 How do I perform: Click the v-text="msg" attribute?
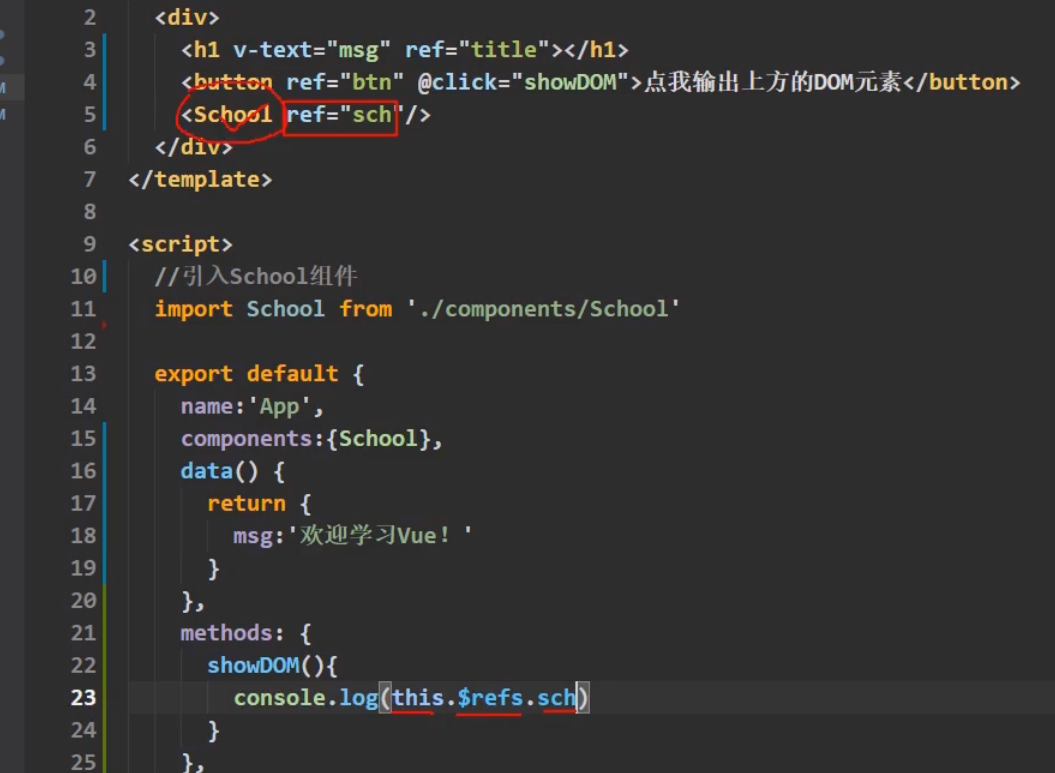pyautogui.click(x=312, y=50)
